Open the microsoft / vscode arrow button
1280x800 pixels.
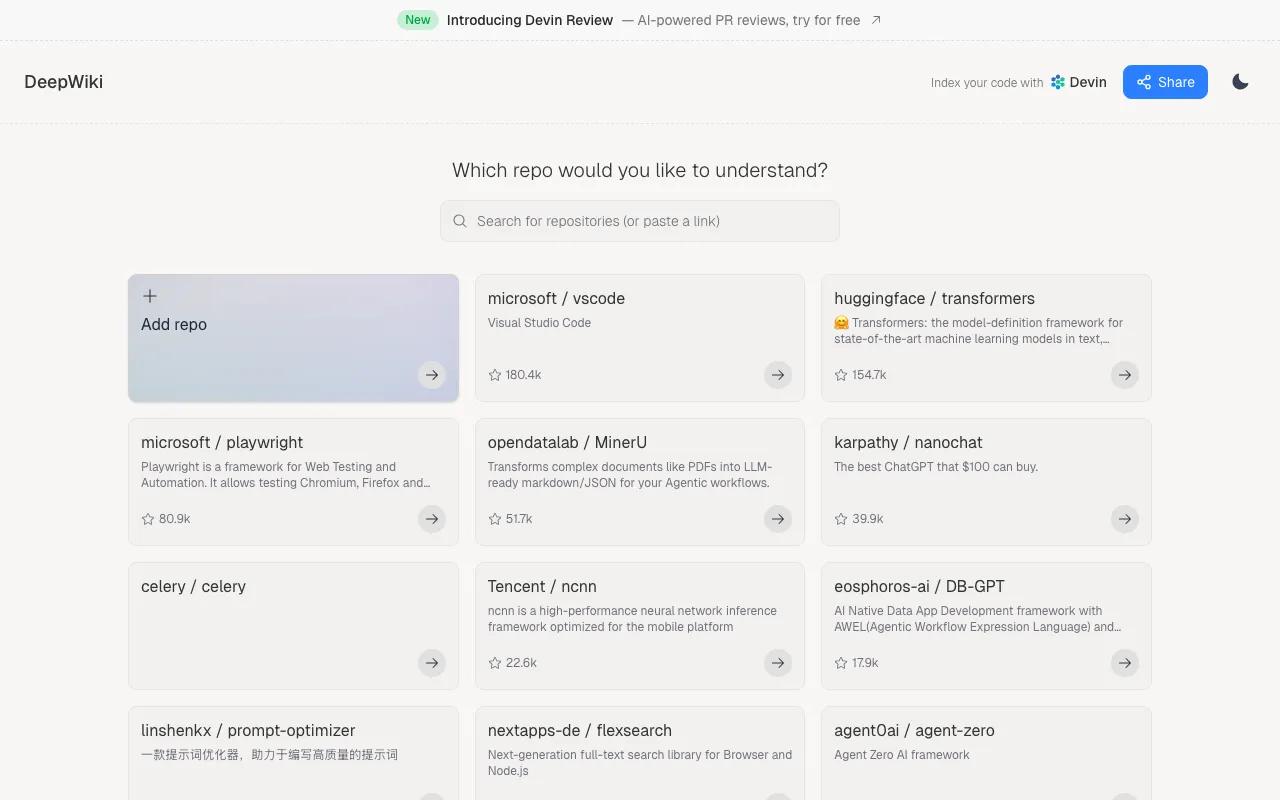click(778, 375)
